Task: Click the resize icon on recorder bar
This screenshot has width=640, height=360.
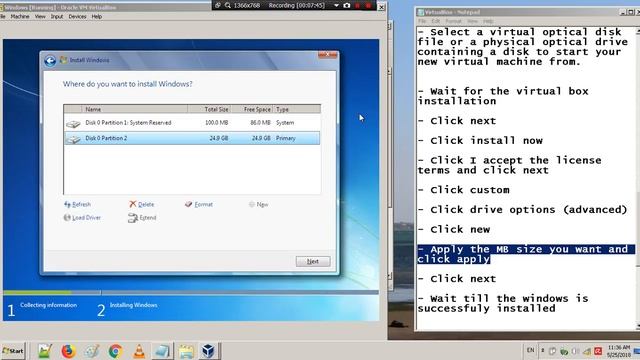Action: click(x=218, y=5)
